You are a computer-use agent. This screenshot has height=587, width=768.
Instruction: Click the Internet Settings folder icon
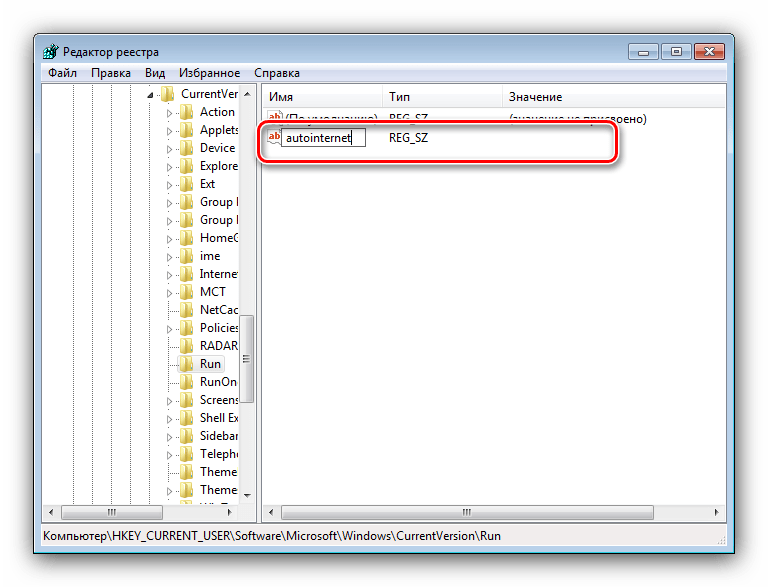coord(186,274)
